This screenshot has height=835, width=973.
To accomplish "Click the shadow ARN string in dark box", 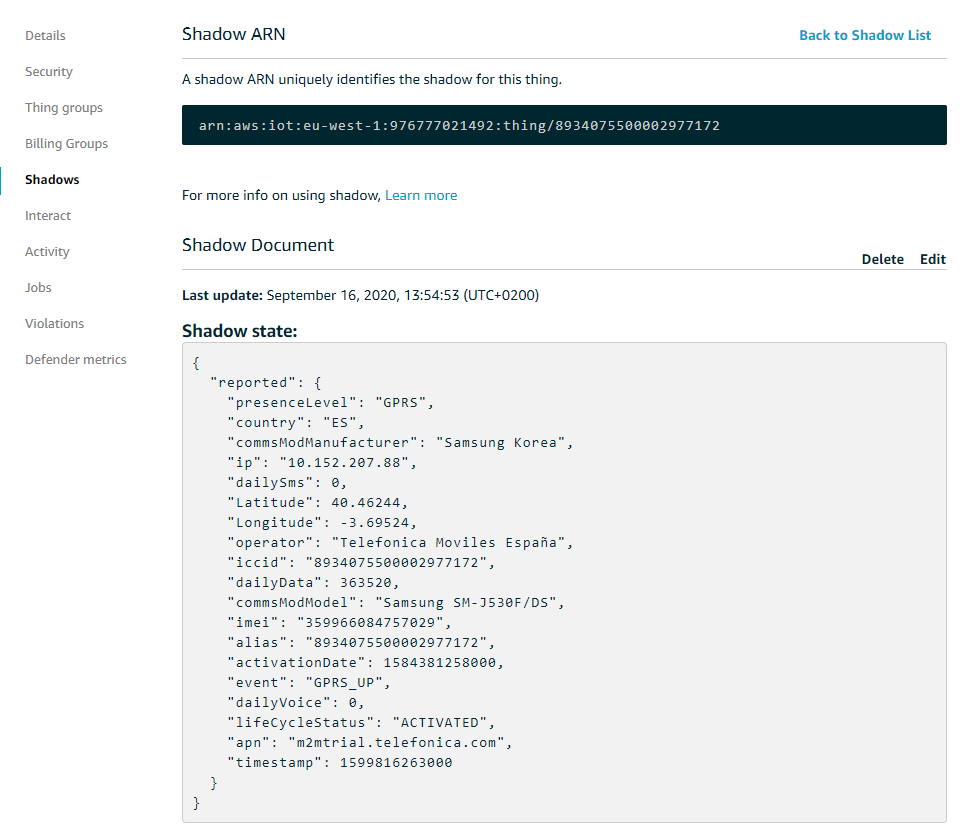I will (x=459, y=126).
